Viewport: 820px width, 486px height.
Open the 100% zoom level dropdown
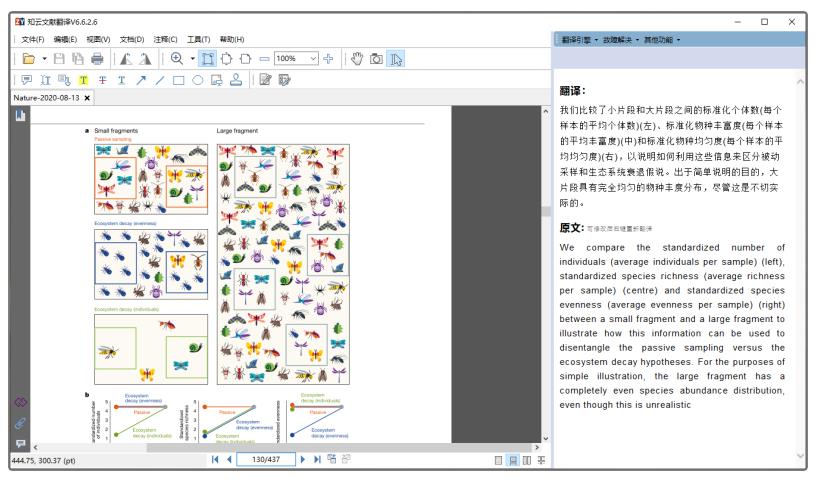click(x=314, y=59)
